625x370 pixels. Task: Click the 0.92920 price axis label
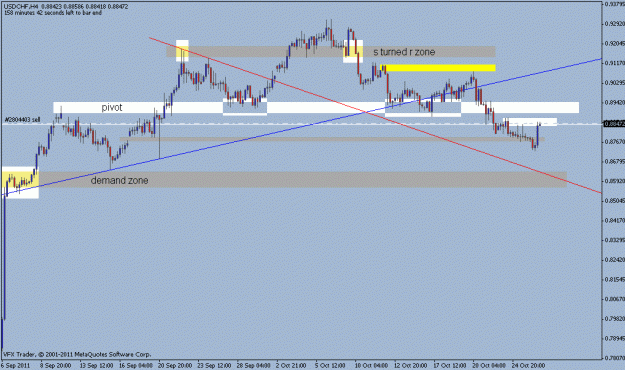point(615,24)
